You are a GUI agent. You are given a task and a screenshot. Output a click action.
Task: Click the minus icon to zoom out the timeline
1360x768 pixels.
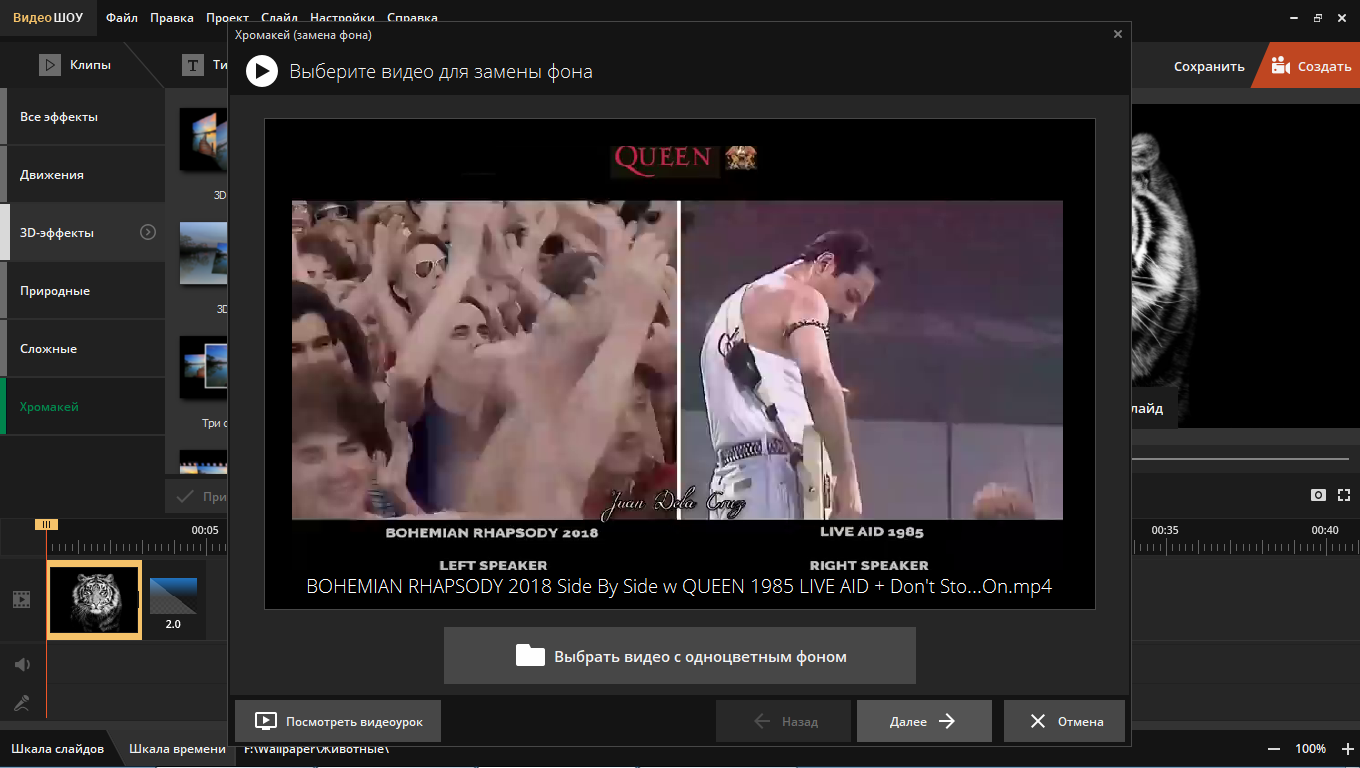click(1274, 749)
